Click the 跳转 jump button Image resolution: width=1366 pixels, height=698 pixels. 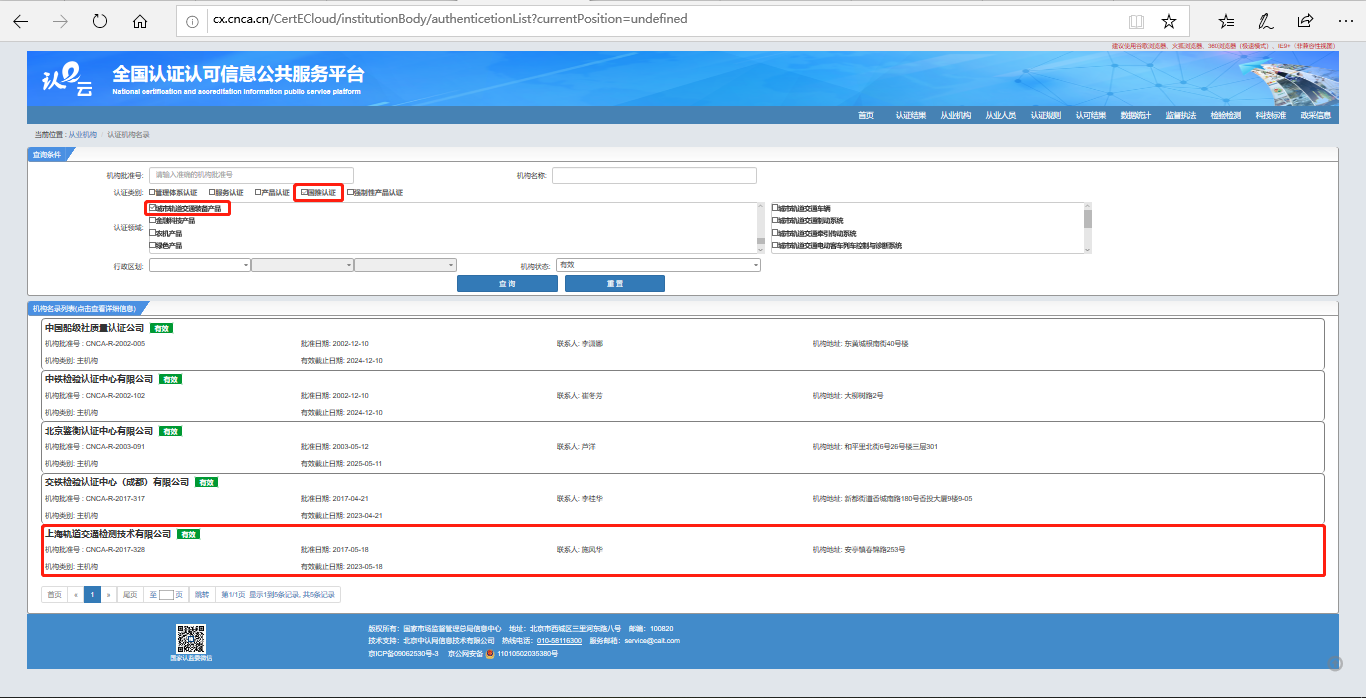[x=202, y=594]
